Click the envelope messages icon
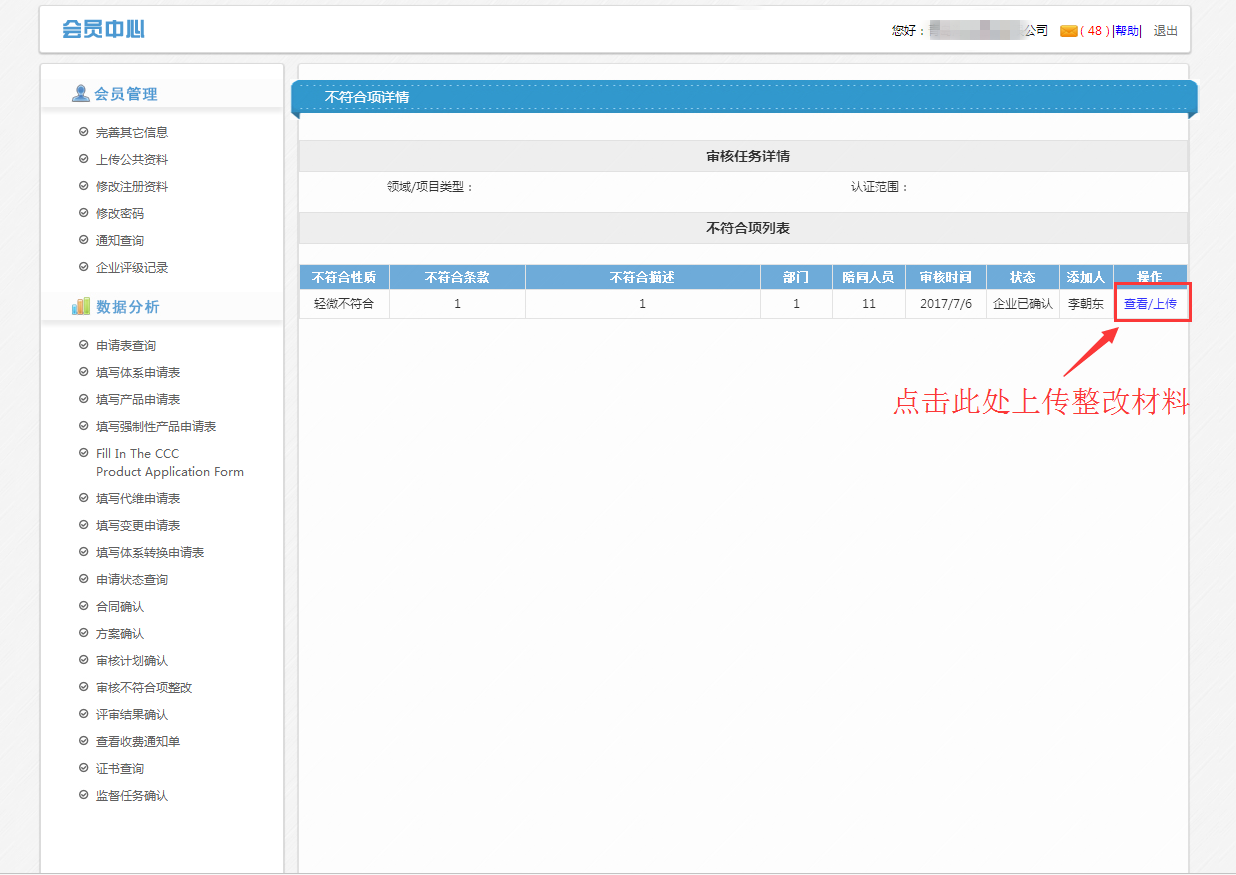This screenshot has height=875, width=1236. point(1068,31)
